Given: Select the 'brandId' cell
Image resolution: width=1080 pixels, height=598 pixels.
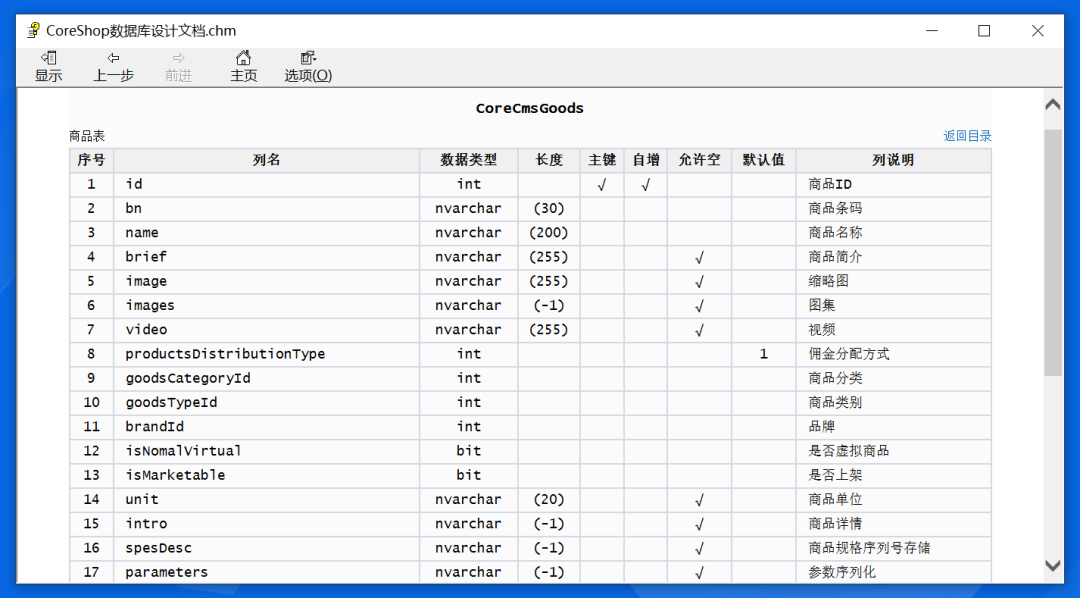Looking at the screenshot, I should (267, 426).
